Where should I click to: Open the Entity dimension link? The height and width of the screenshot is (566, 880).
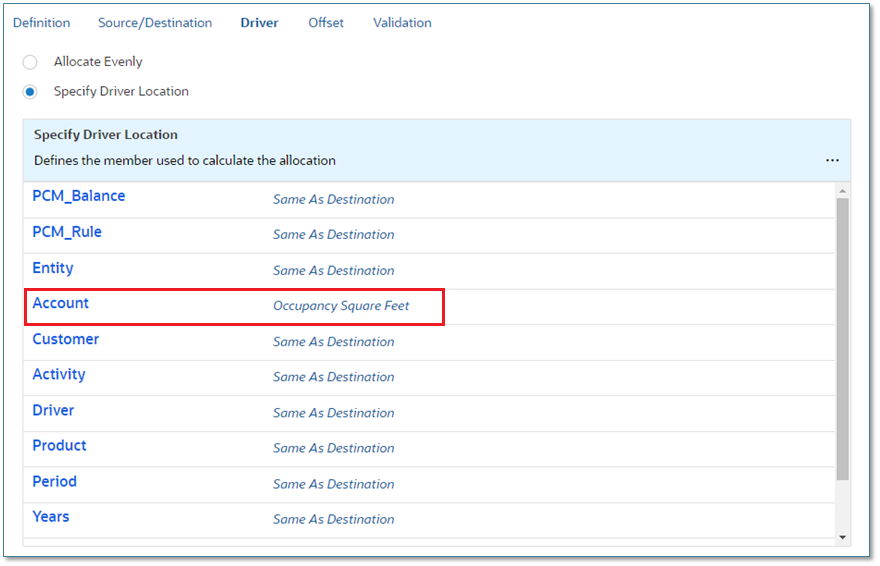click(53, 268)
